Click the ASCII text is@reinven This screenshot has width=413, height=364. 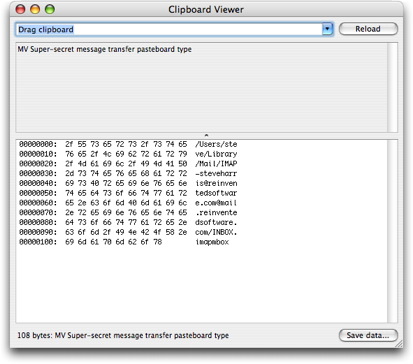point(216,183)
